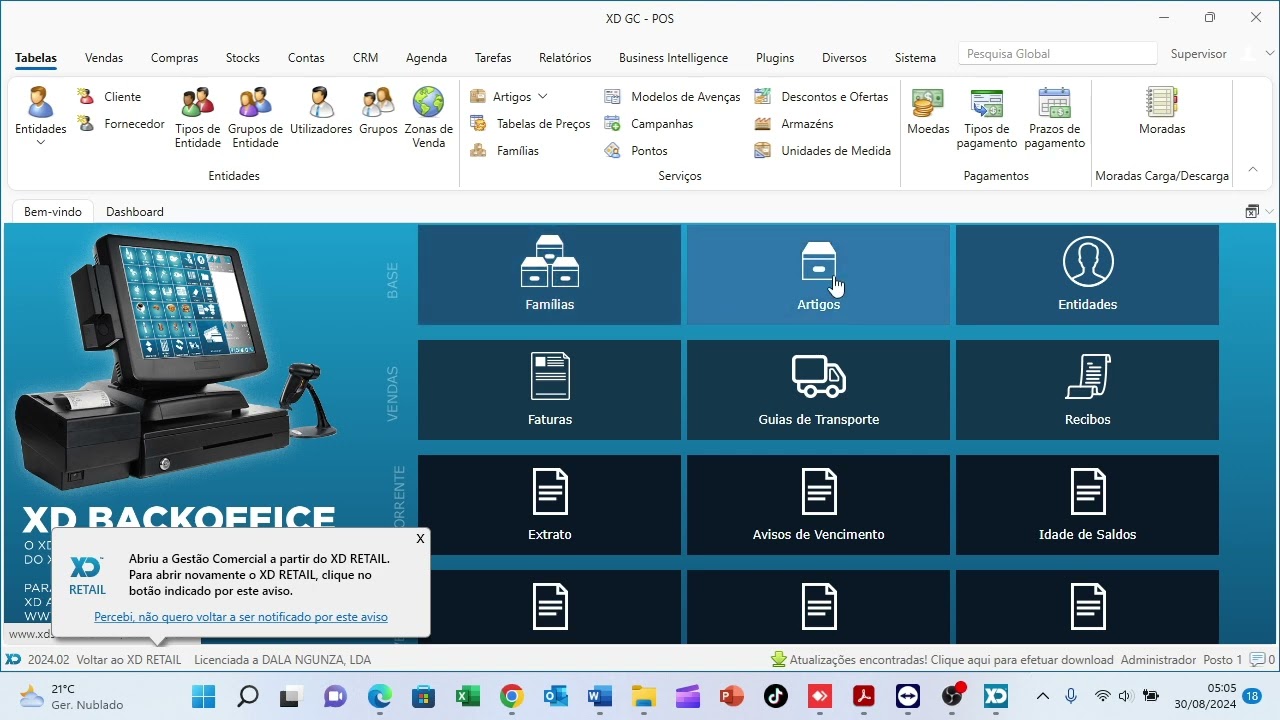Open Zonas de Venda
Viewport: 1280px width, 720px height.
click(x=428, y=118)
